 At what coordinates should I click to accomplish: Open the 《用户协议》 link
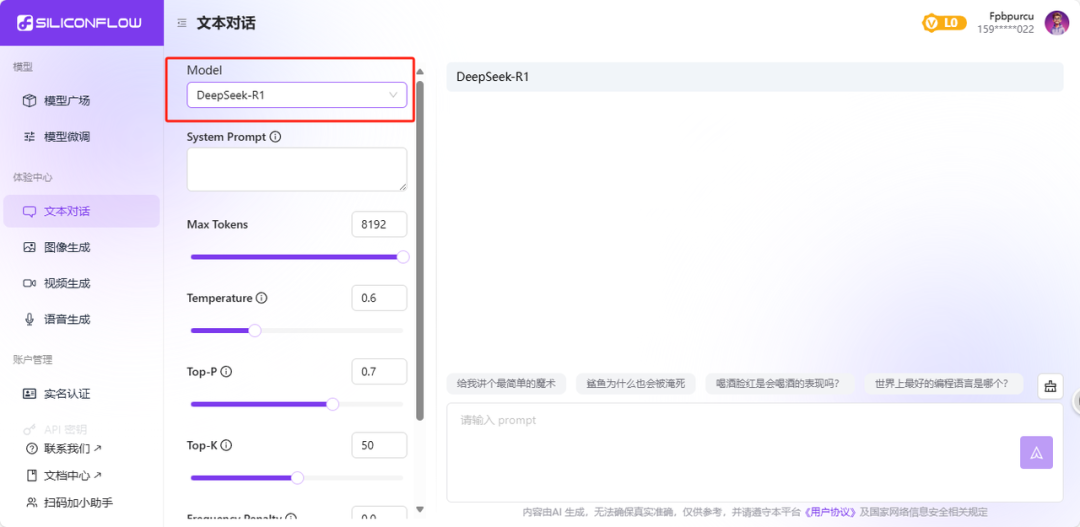pyautogui.click(x=830, y=513)
